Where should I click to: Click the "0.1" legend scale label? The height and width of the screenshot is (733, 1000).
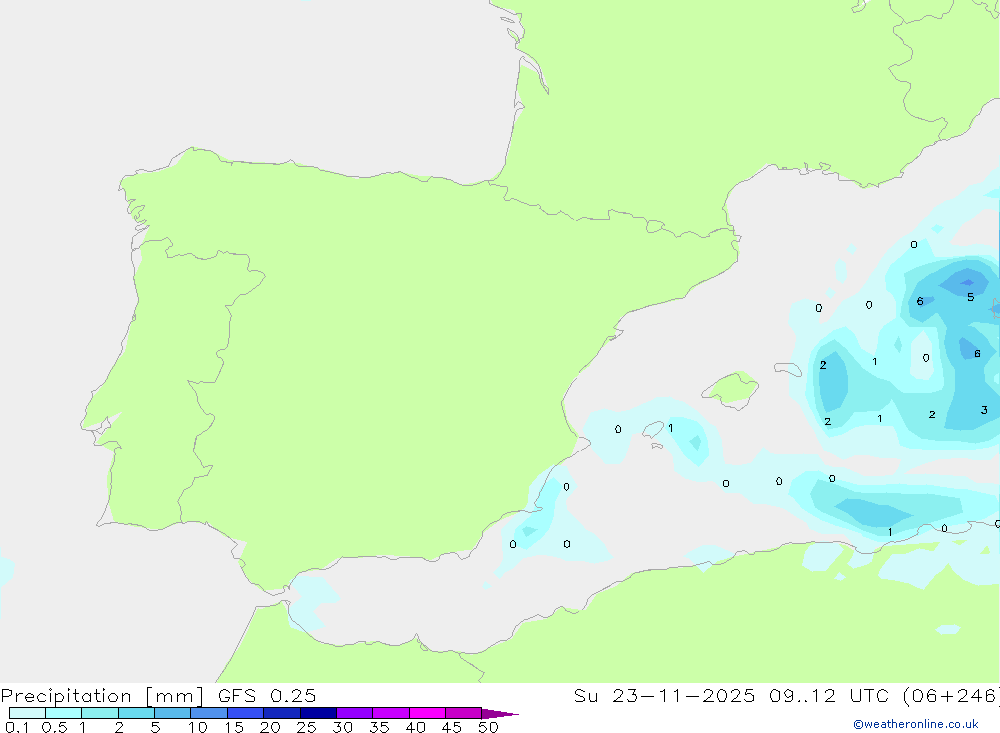[17, 727]
